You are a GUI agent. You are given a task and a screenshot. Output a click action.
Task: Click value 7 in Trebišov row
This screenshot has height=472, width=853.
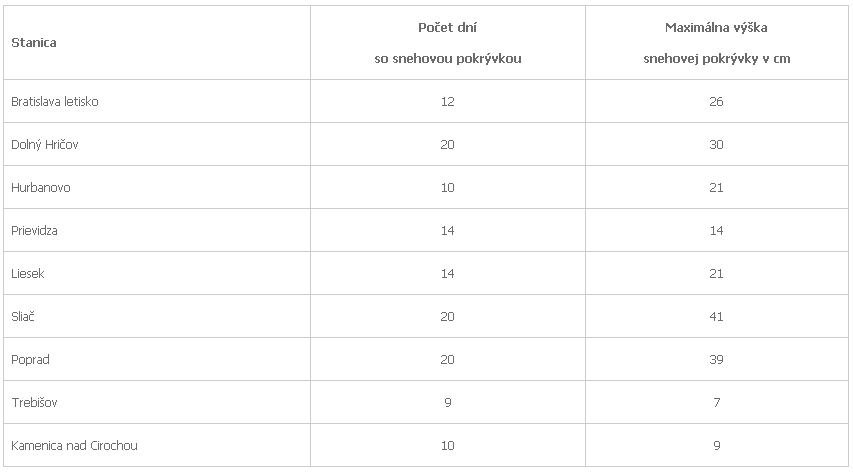click(x=716, y=403)
